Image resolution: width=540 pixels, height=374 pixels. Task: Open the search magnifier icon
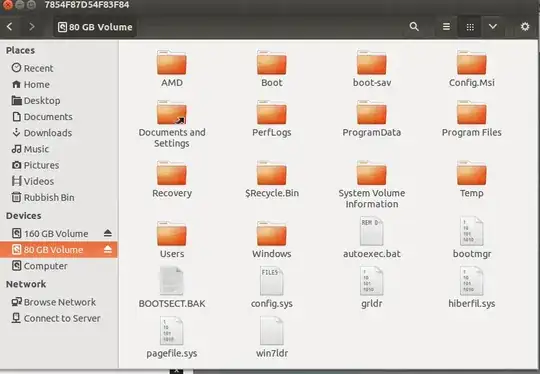(x=414, y=27)
